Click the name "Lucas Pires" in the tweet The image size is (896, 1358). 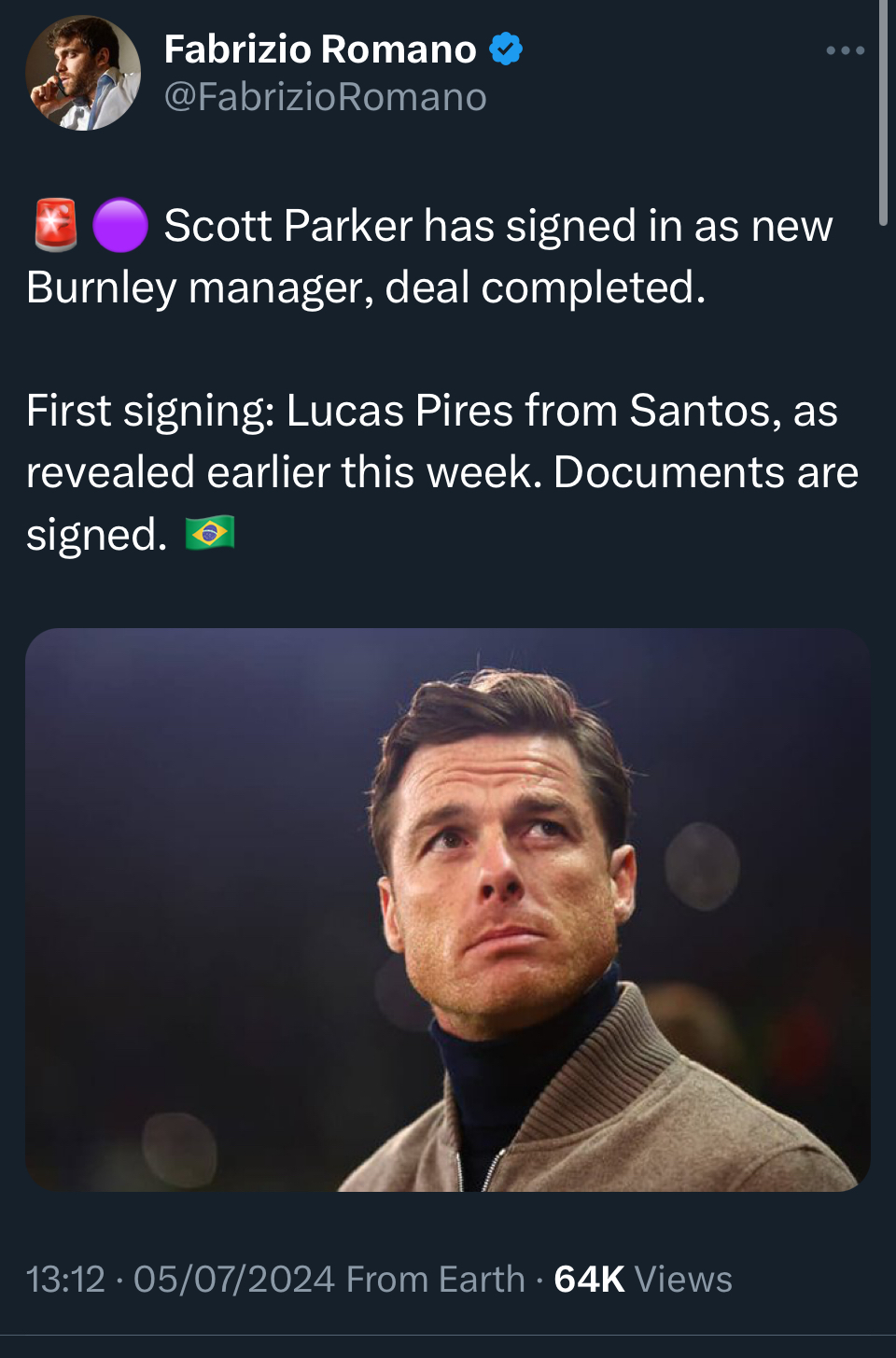[399, 411]
